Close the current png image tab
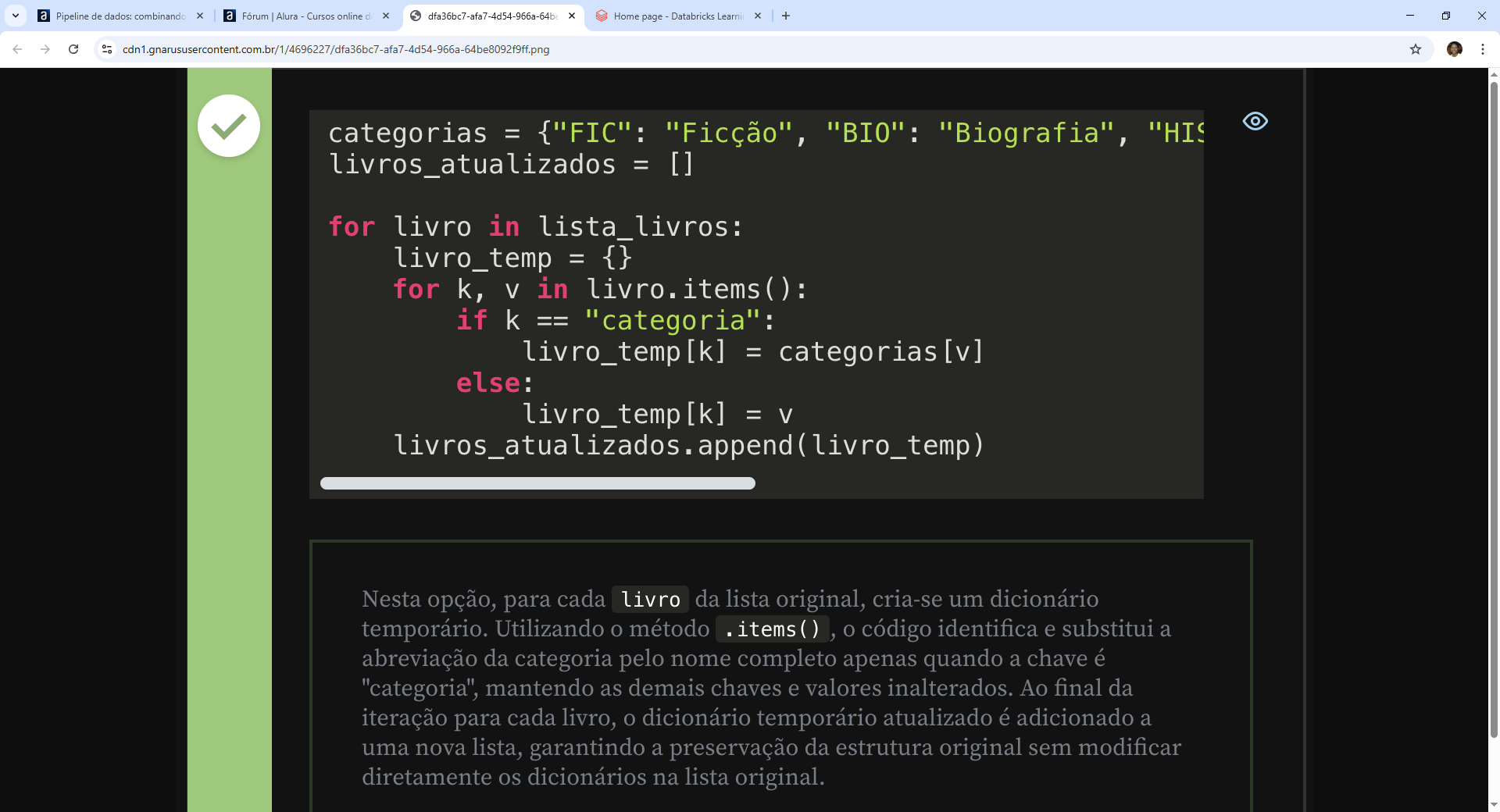Image resolution: width=1500 pixels, height=812 pixels. [x=572, y=16]
